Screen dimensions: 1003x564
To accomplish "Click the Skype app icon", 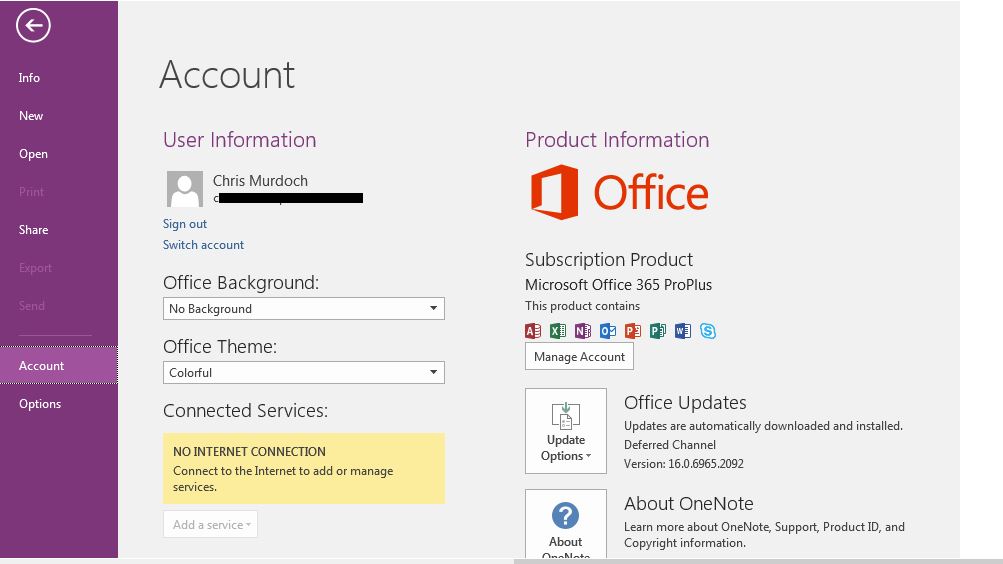I will [707, 331].
